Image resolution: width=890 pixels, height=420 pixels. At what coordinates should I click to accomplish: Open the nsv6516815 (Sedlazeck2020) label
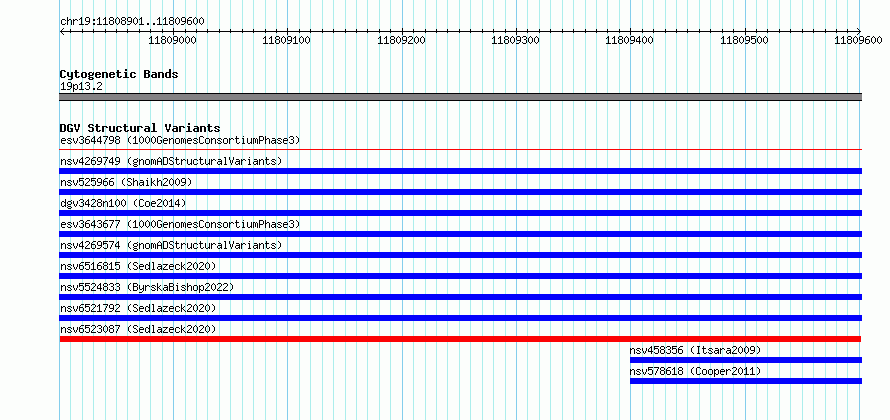(x=138, y=266)
